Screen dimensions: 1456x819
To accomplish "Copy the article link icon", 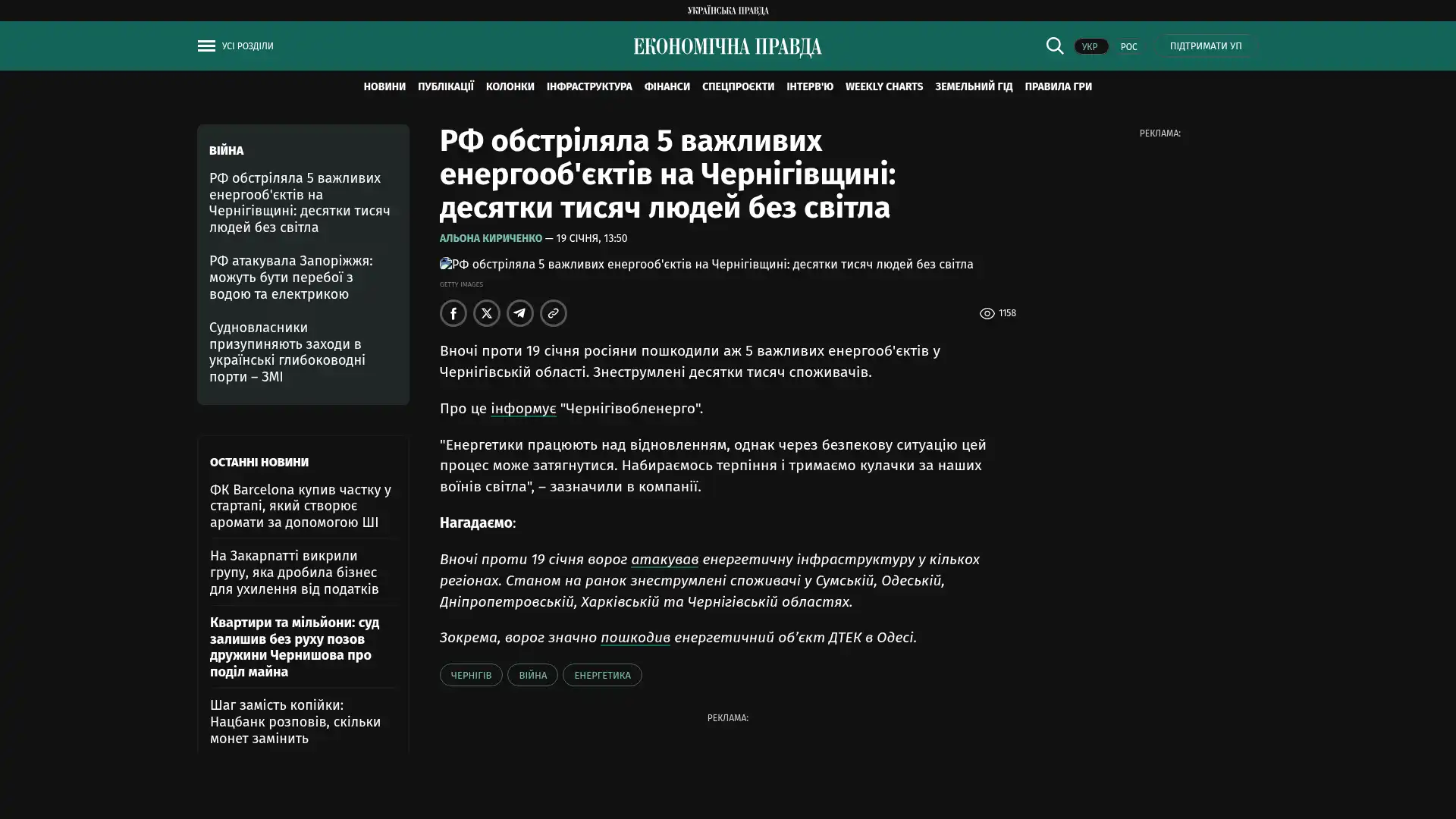I will coord(553,313).
